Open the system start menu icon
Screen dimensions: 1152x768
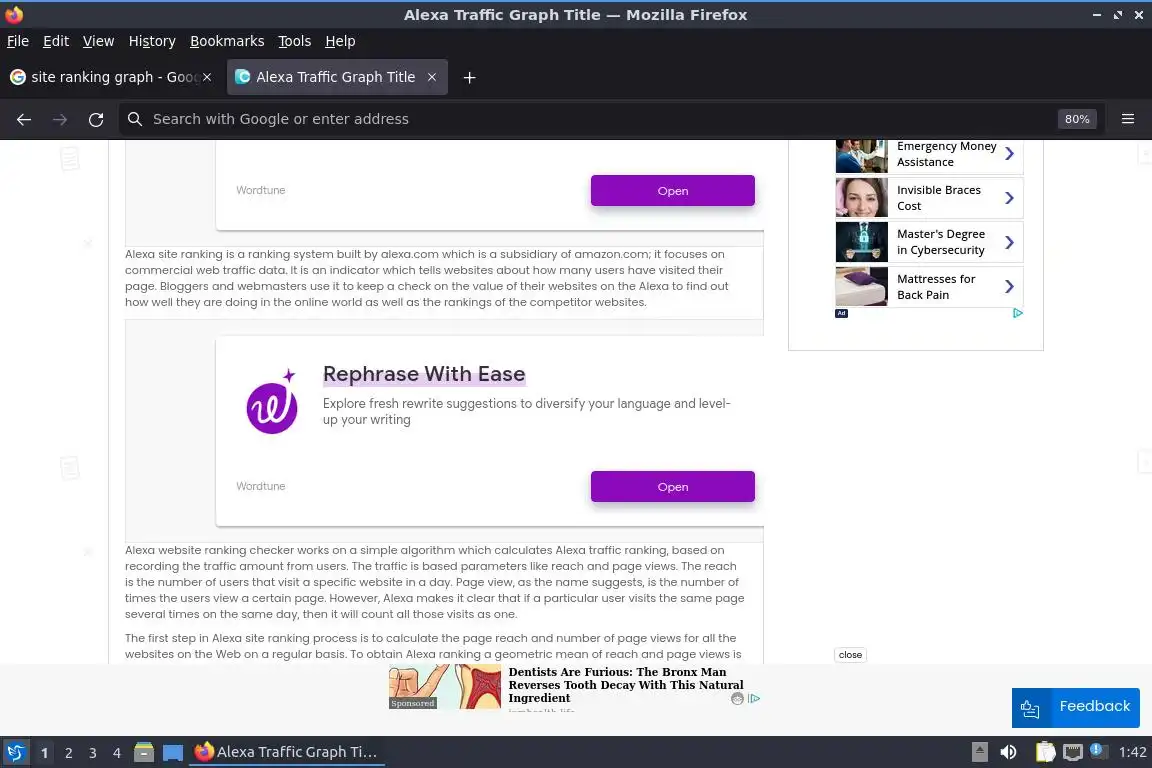tap(15, 752)
